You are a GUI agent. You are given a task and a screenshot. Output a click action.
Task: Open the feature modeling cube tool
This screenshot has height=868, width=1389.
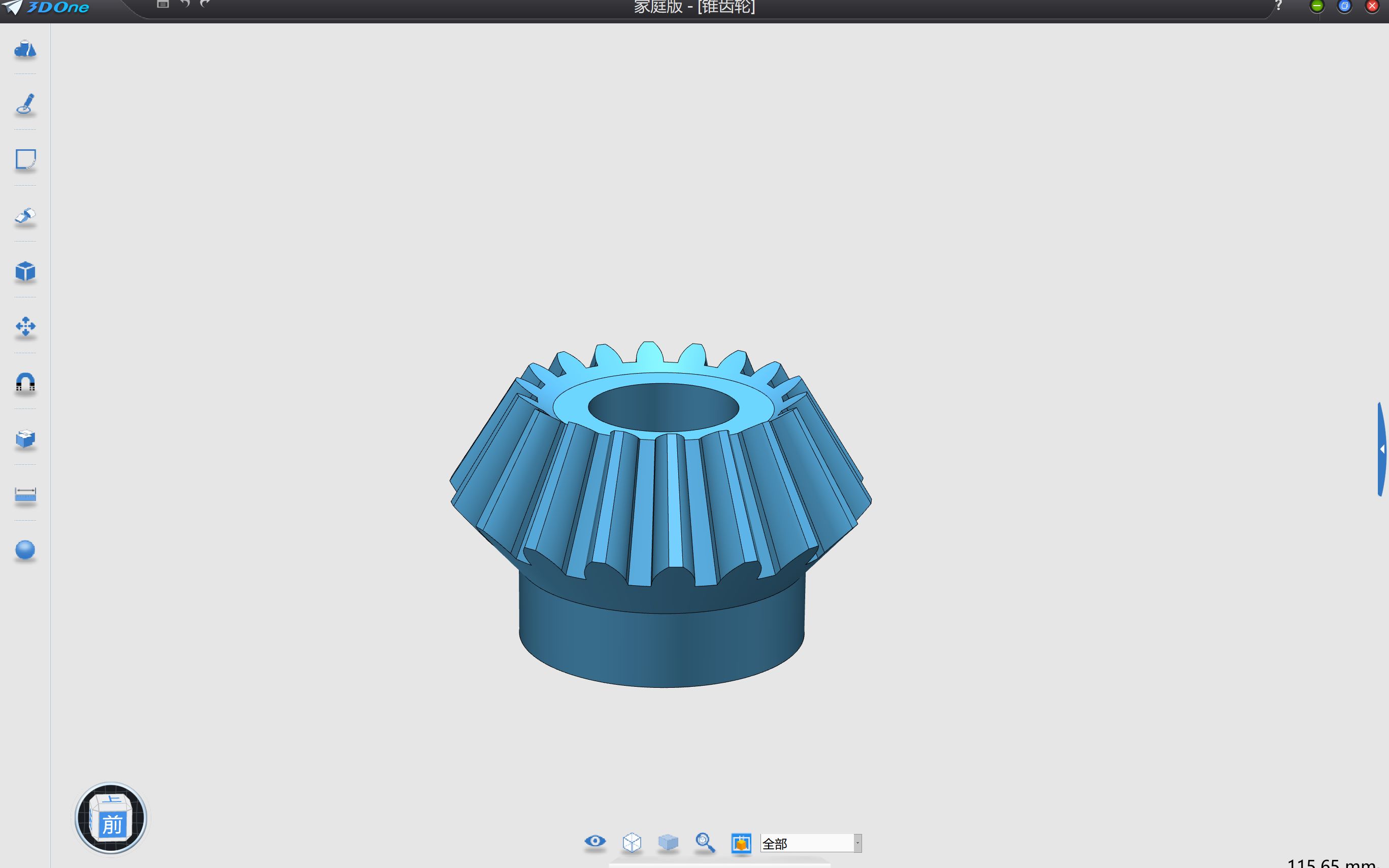tap(25, 271)
